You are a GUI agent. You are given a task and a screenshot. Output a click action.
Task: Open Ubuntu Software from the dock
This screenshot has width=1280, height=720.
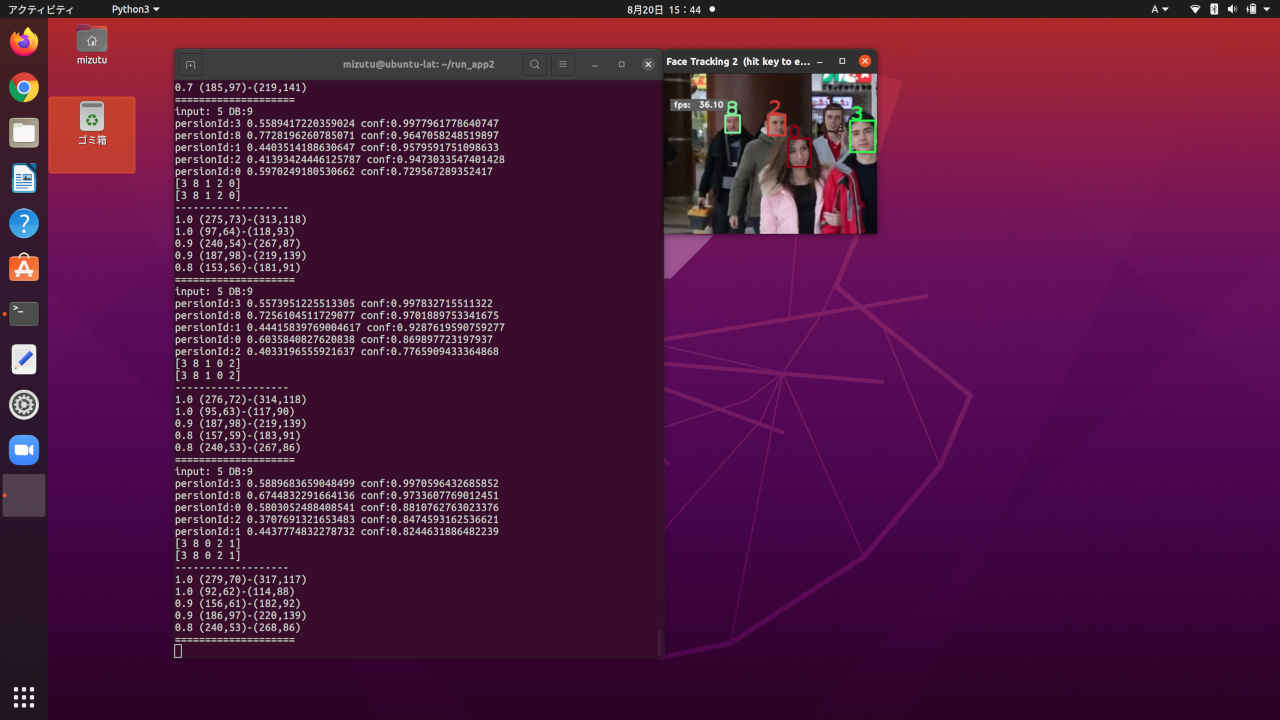tap(24, 268)
